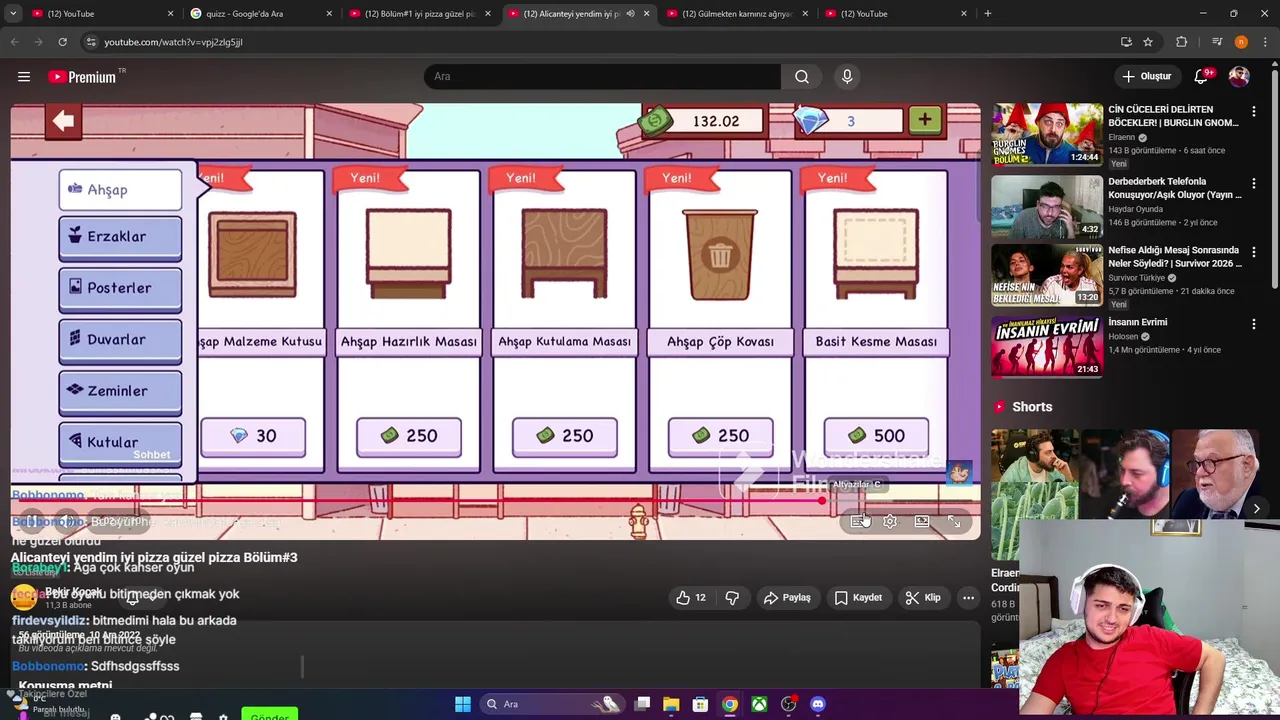
Task: Buy the Ahşap Kutulama Masası for 250
Action: click(x=565, y=436)
